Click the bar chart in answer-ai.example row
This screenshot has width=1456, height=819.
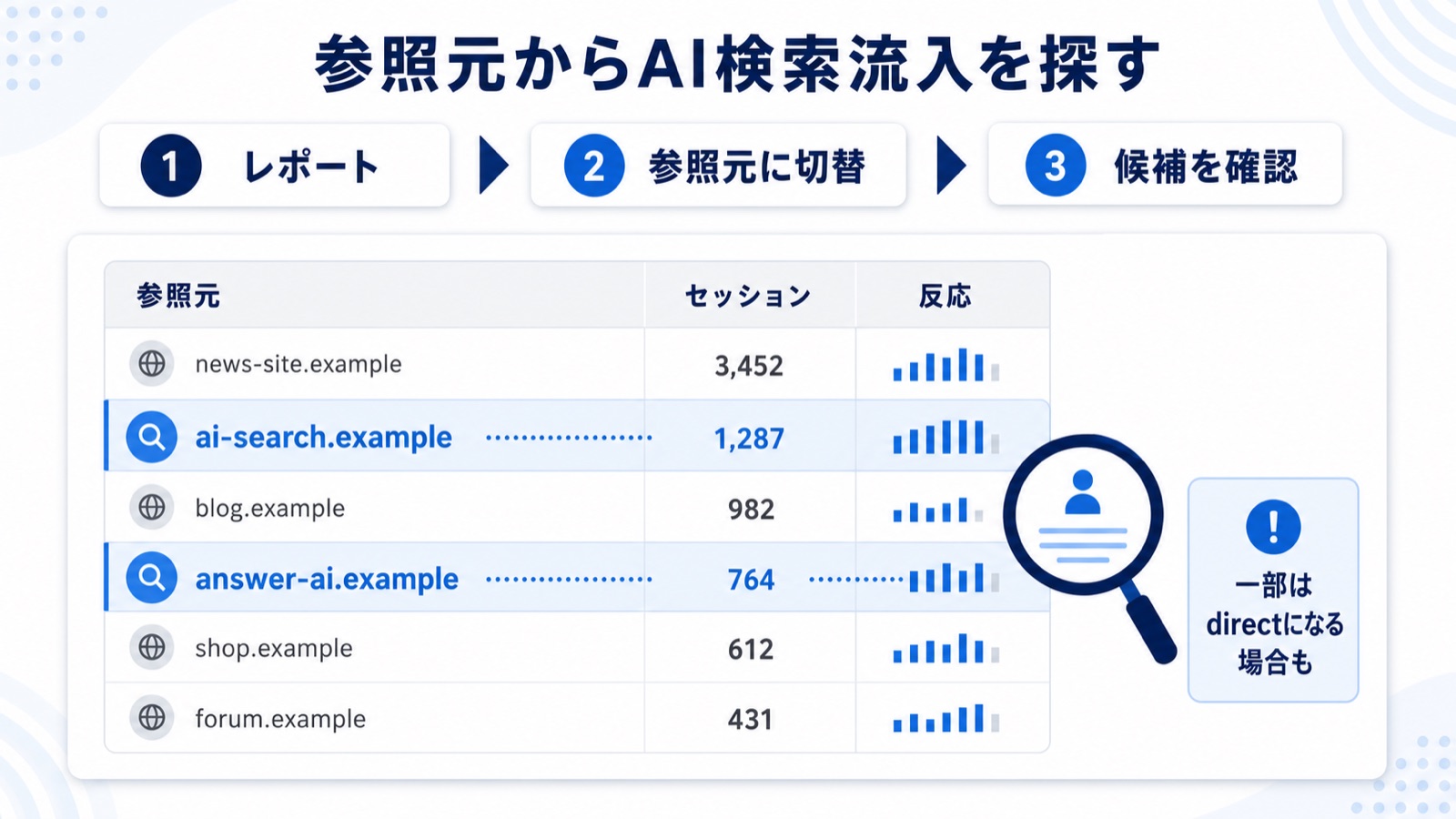[x=955, y=578]
